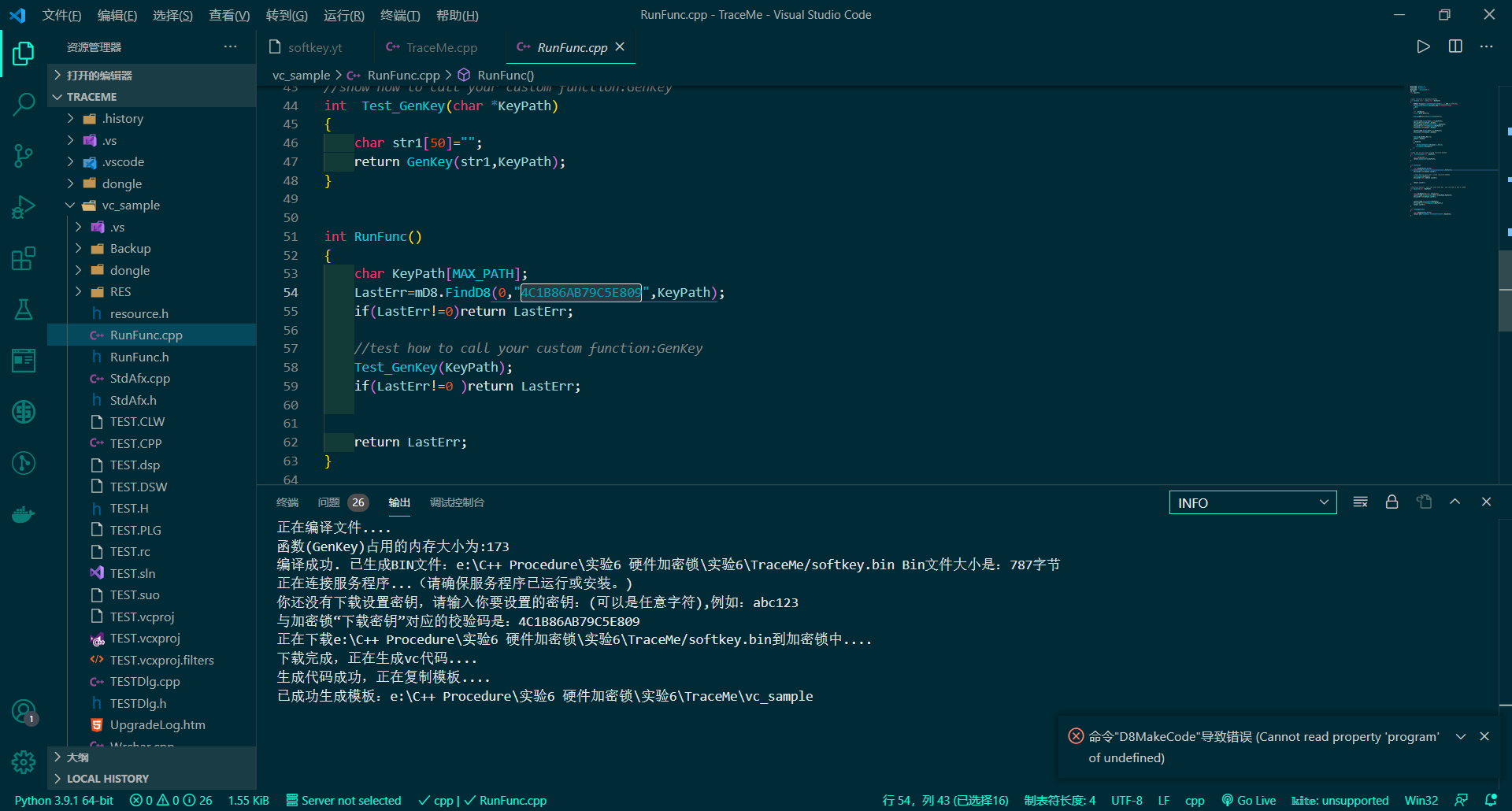
Task: Open the Manage gear settings icon
Action: (24, 762)
